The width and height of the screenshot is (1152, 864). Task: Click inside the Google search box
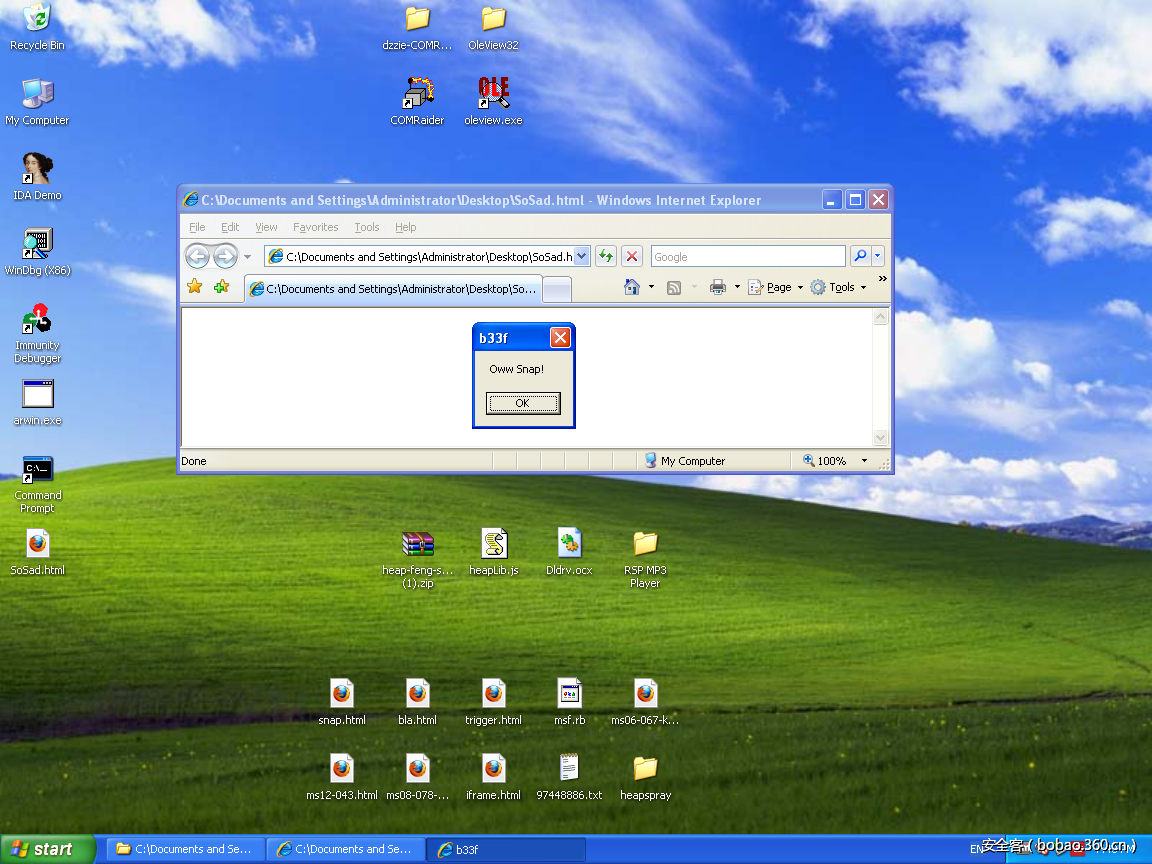point(748,256)
